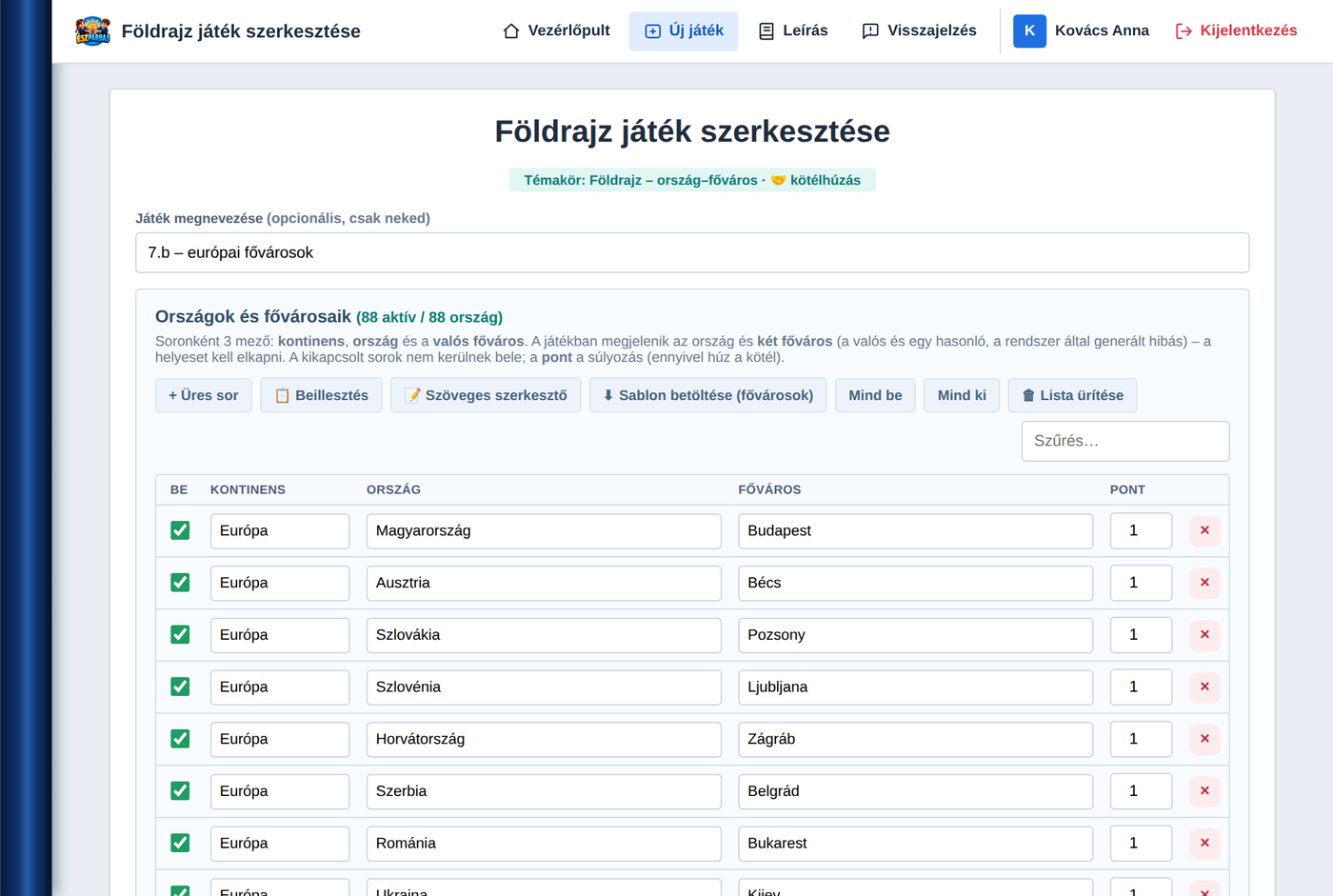Click the game logo icon in header
Viewport: 1333px width, 896px height.
[92, 31]
